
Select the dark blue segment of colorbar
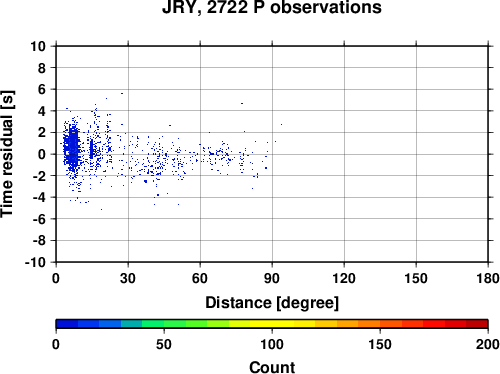click(x=67, y=324)
